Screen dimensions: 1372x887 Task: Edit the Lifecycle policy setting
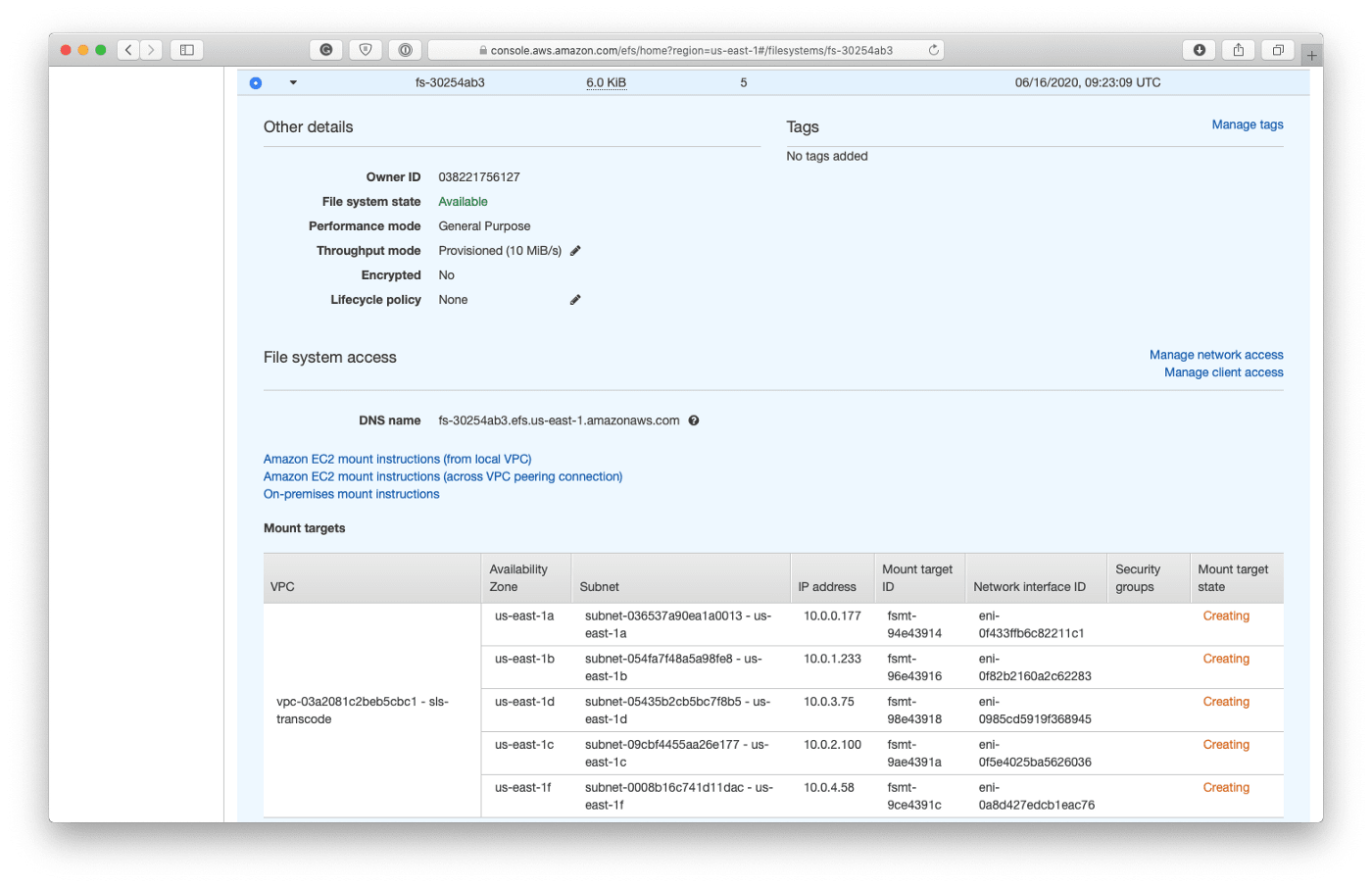click(575, 300)
